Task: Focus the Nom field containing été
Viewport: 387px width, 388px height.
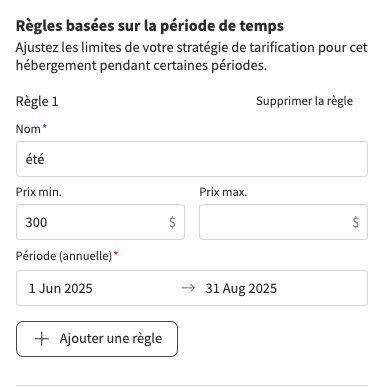Action: 192,159
